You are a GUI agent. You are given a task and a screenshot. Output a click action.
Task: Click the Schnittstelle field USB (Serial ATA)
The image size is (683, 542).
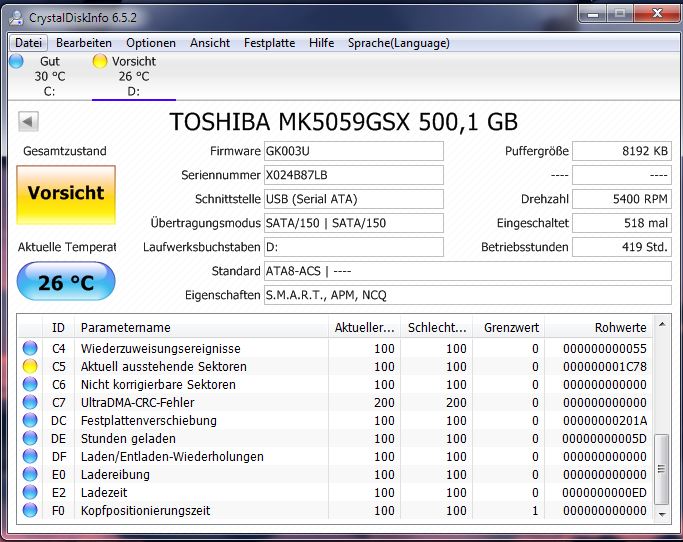click(x=354, y=199)
